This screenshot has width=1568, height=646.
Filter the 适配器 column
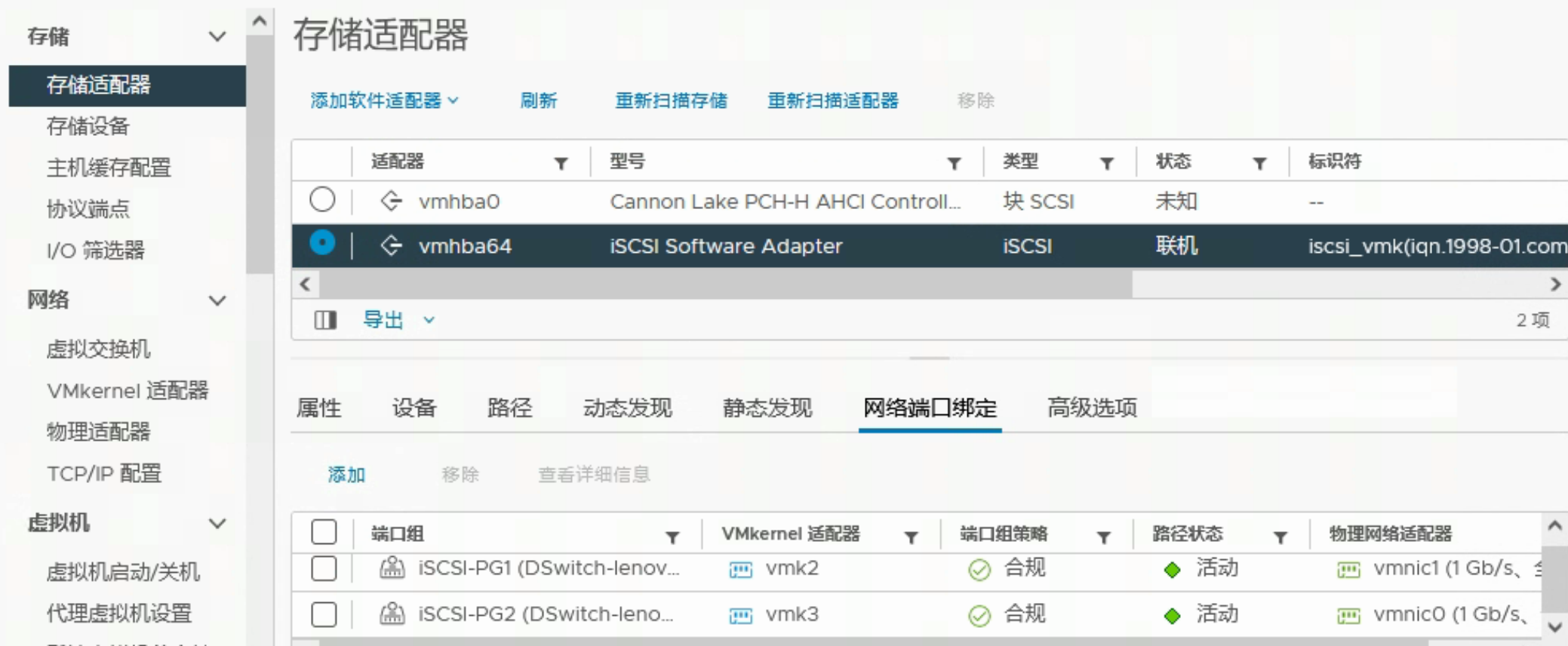[x=561, y=163]
